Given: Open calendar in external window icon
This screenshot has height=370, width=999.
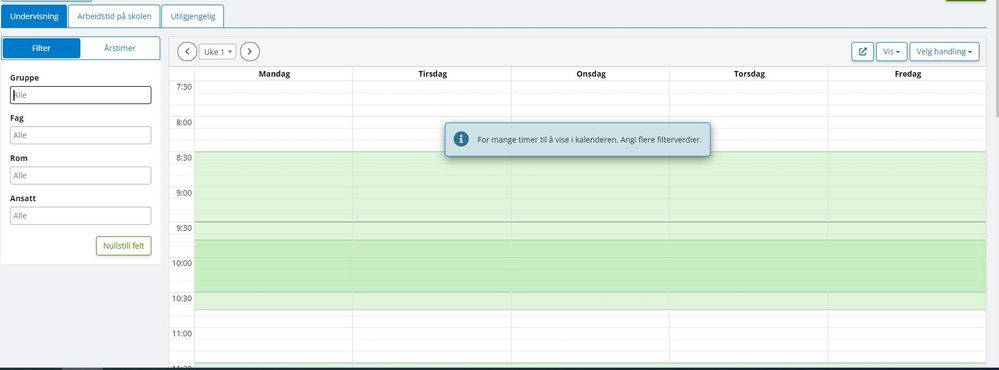Looking at the screenshot, I should (863, 52).
